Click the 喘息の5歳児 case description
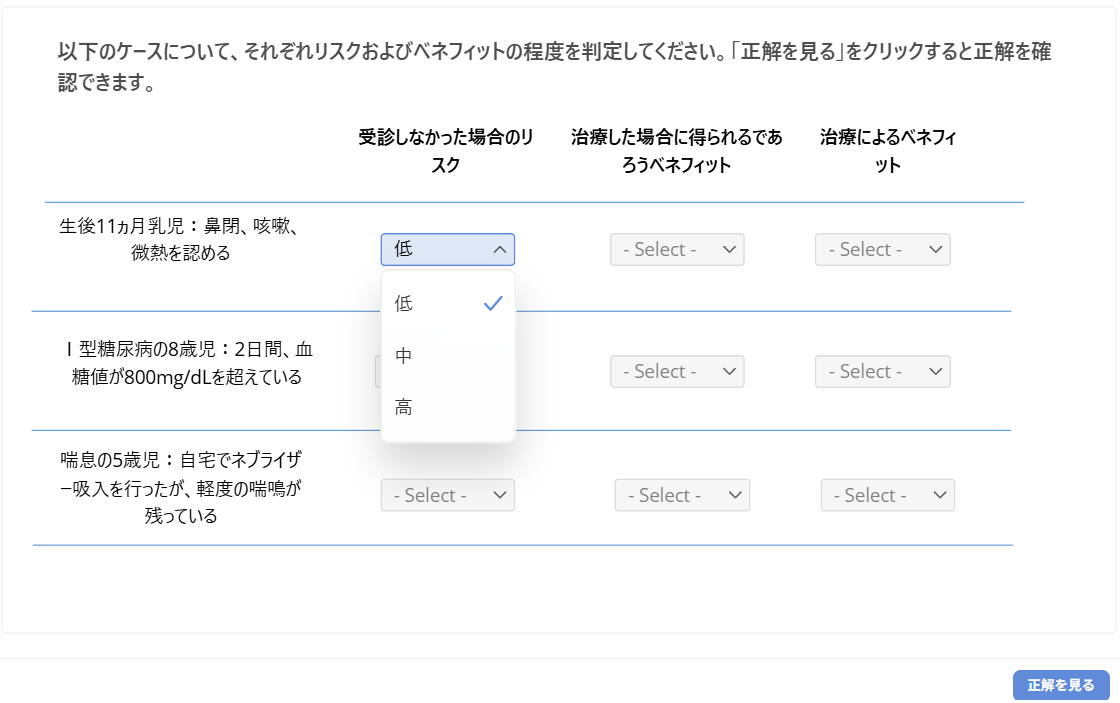1120x703 pixels. tap(181, 487)
